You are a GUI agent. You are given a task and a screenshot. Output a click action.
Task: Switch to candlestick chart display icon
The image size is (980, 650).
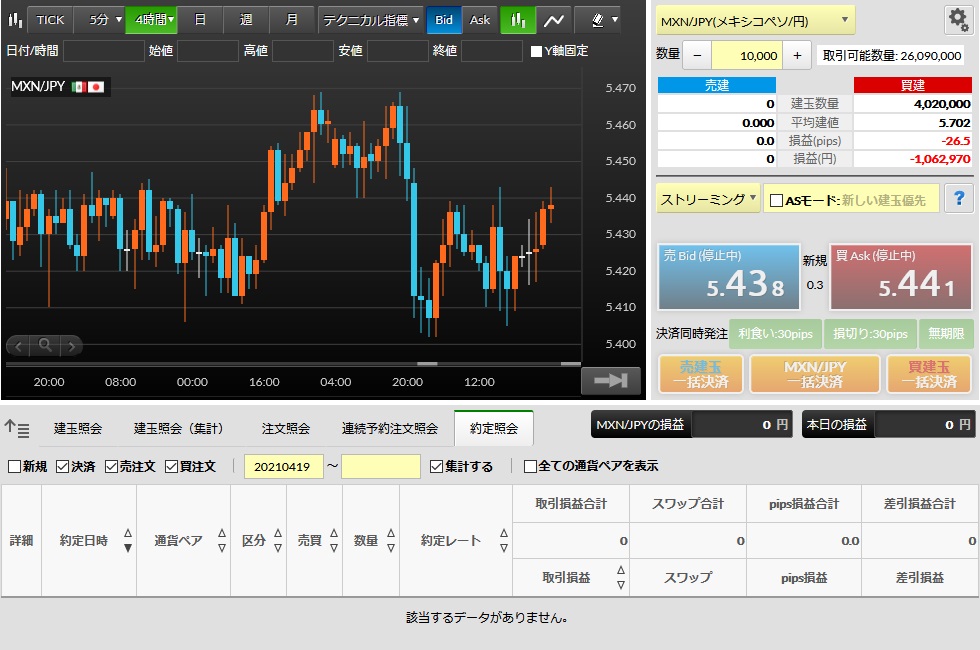(518, 20)
